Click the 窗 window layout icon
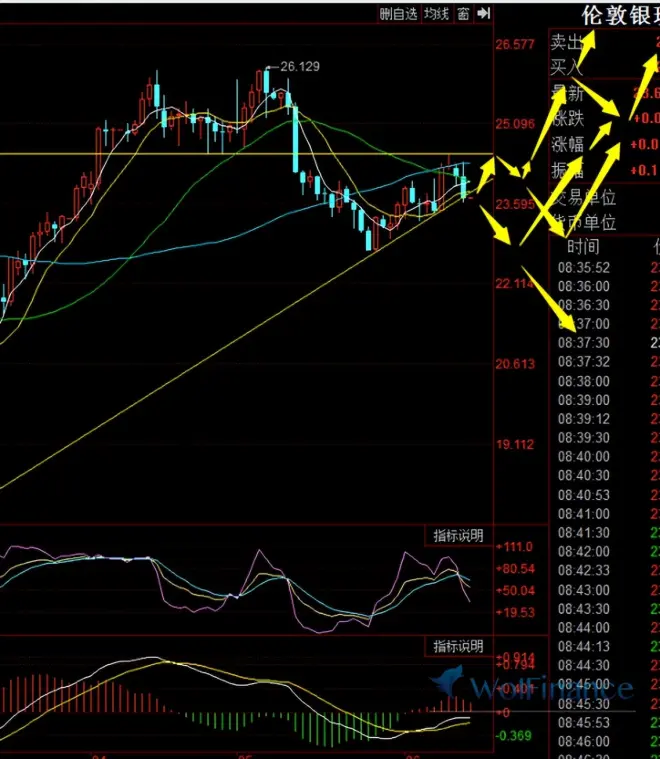The image size is (660, 759). [463, 13]
